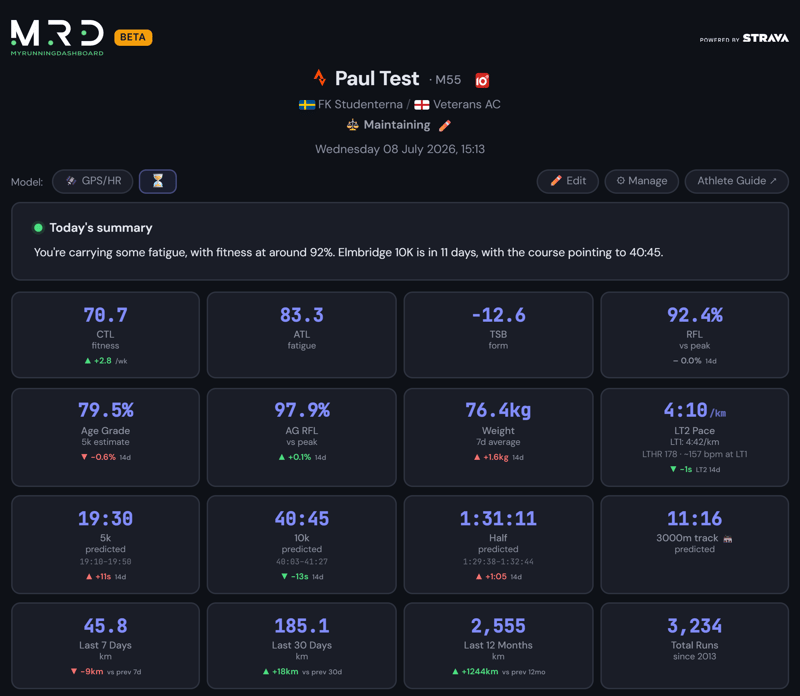Open the TSB form card
Screen dimensions: 800x696
point(498,335)
